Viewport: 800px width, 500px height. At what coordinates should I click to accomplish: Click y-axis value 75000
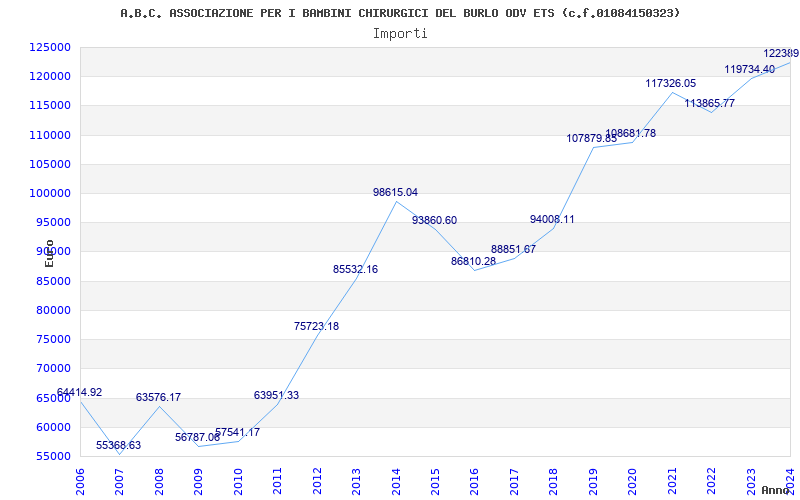point(53,339)
